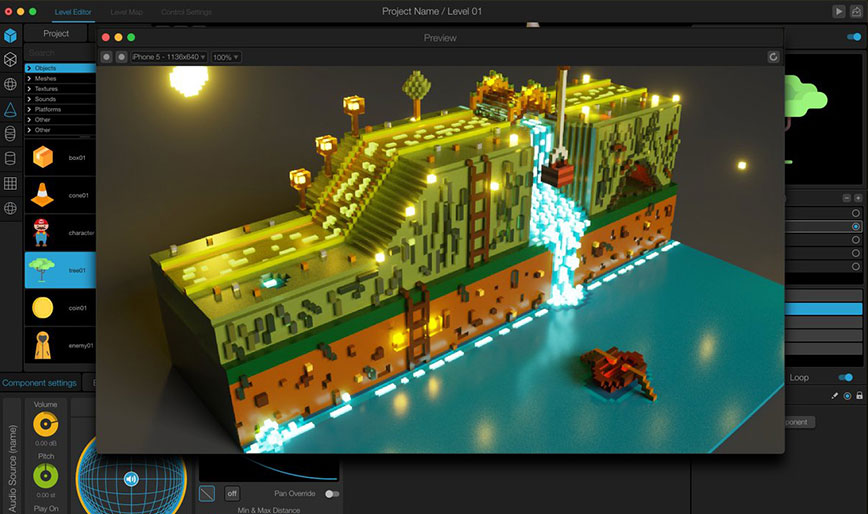Image resolution: width=868 pixels, height=514 pixels.
Task: Select the enemy01 object
Action: [60, 345]
